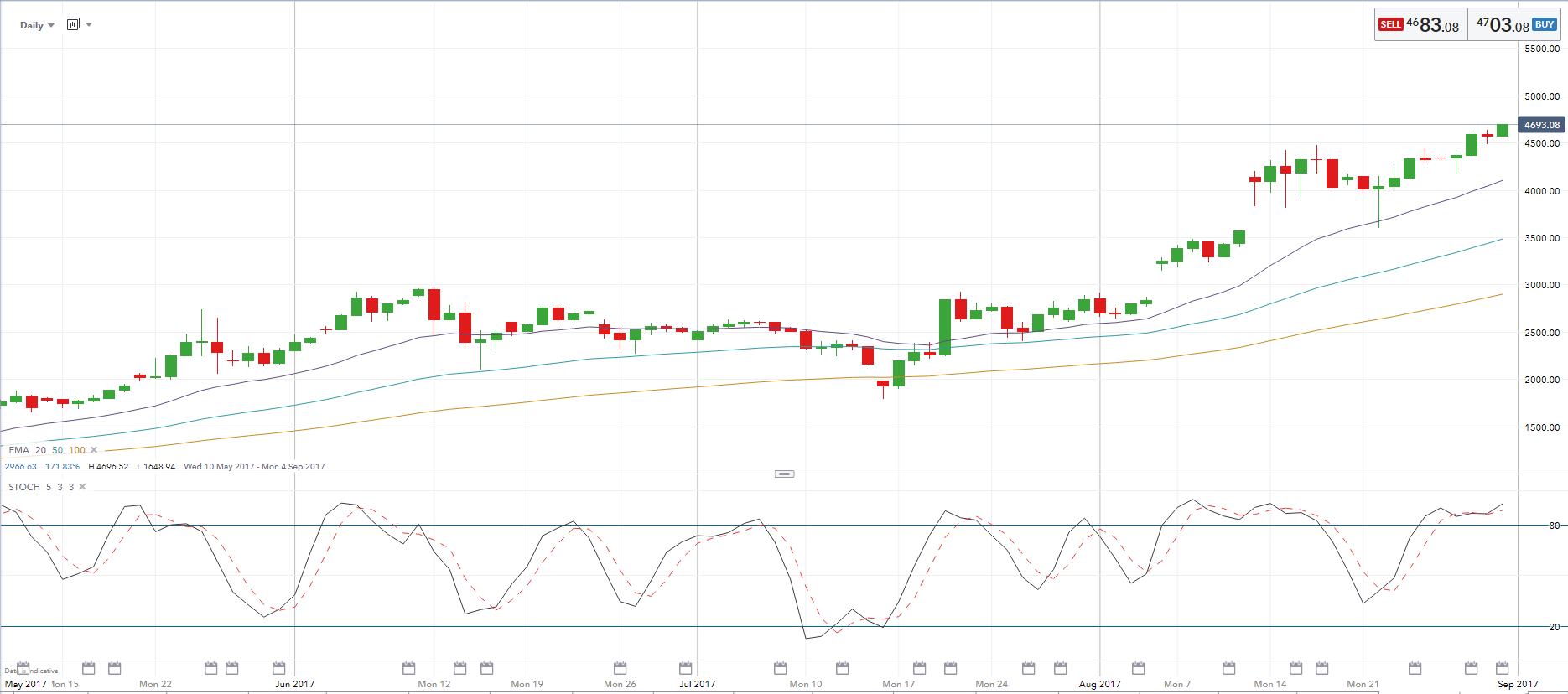
Task: Remove the EMA indicator with its X
Action: pos(94,450)
